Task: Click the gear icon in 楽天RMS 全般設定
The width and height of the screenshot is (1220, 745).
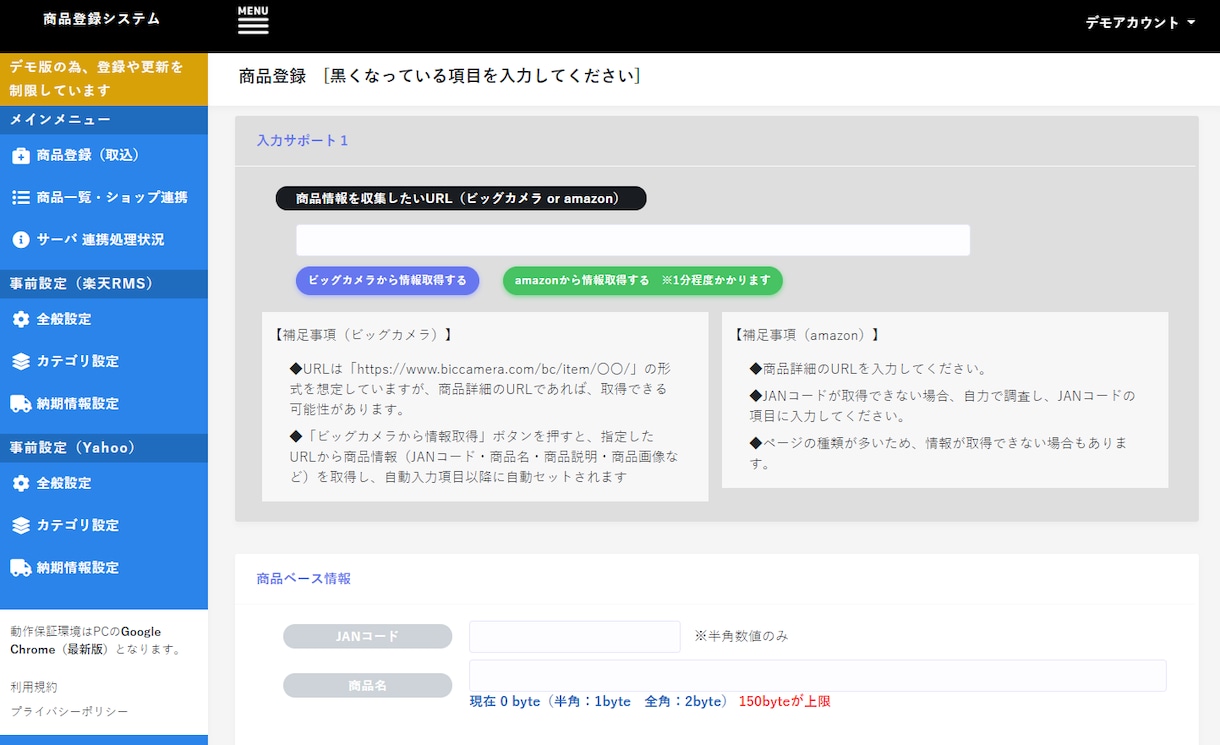Action: [x=21, y=319]
